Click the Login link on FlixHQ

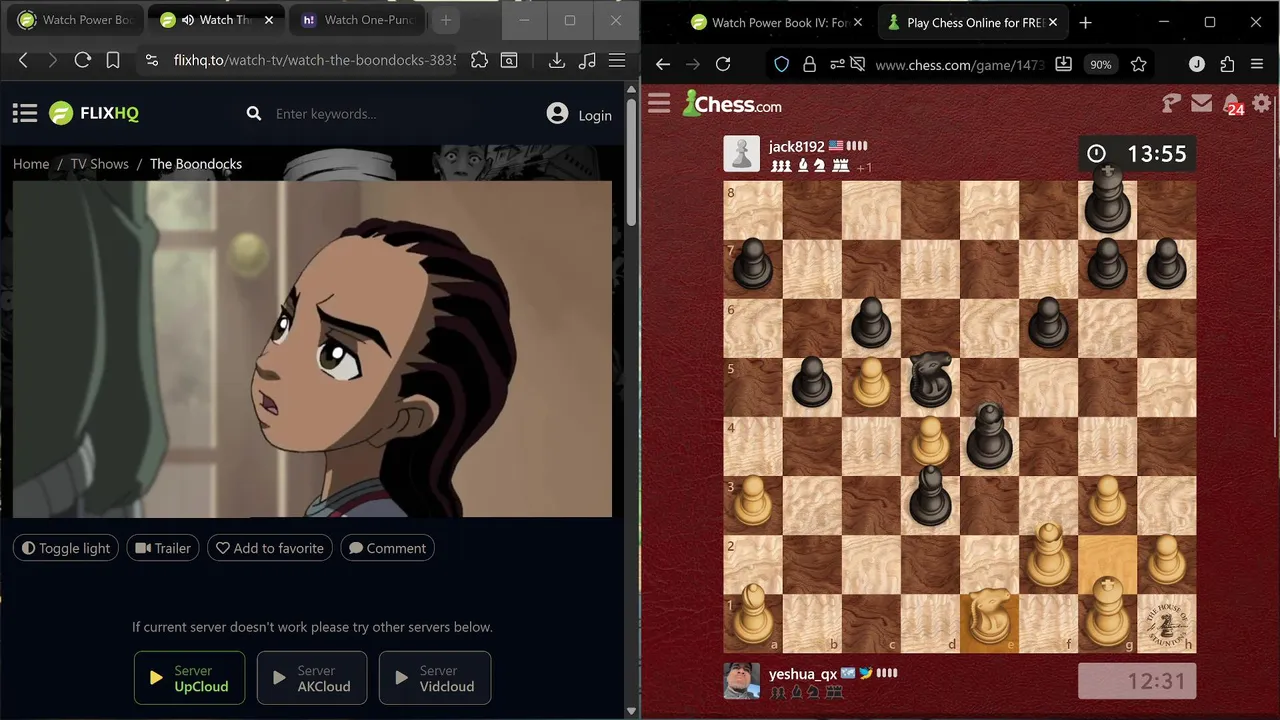595,115
